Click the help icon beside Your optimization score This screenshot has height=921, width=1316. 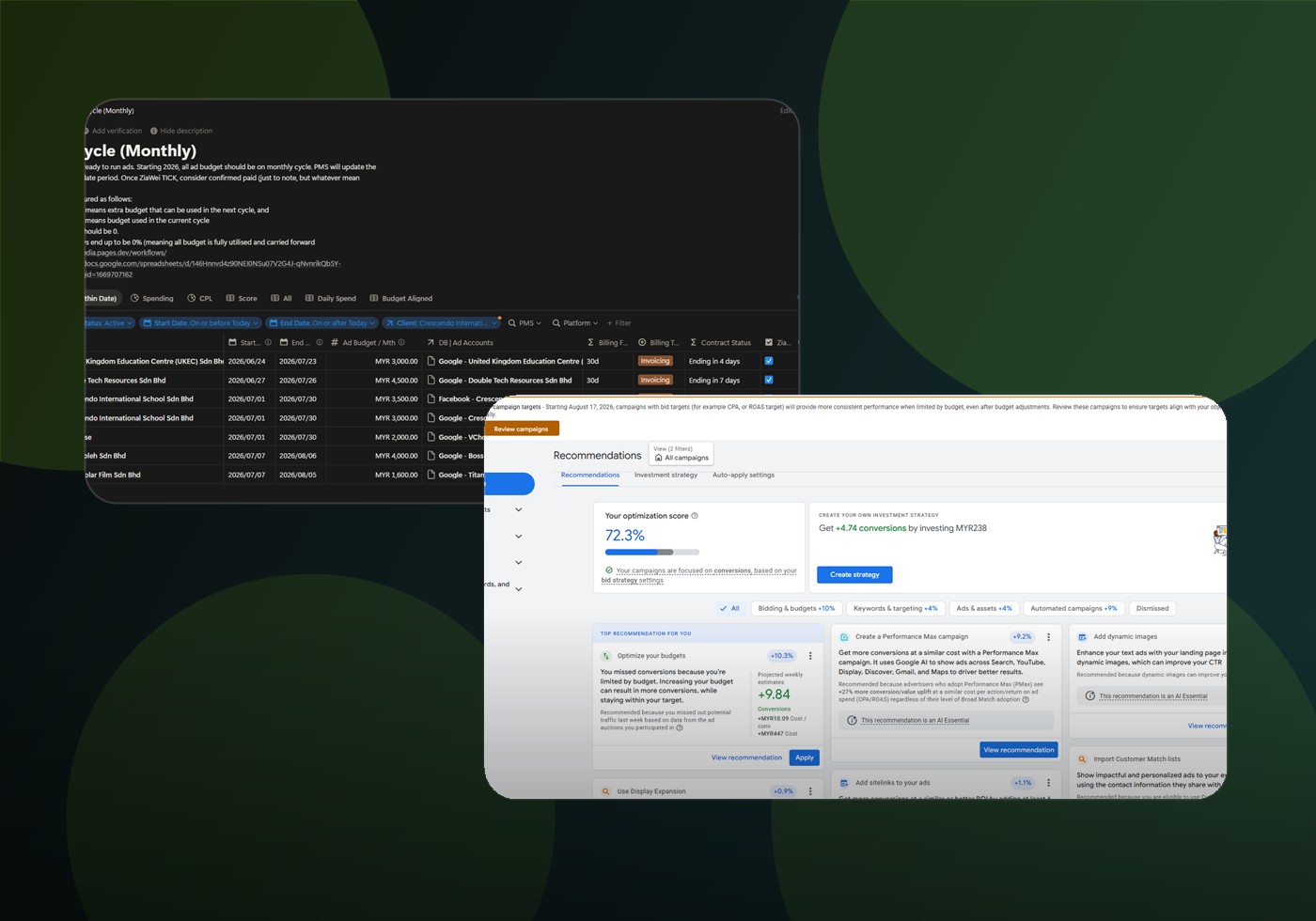pos(695,516)
